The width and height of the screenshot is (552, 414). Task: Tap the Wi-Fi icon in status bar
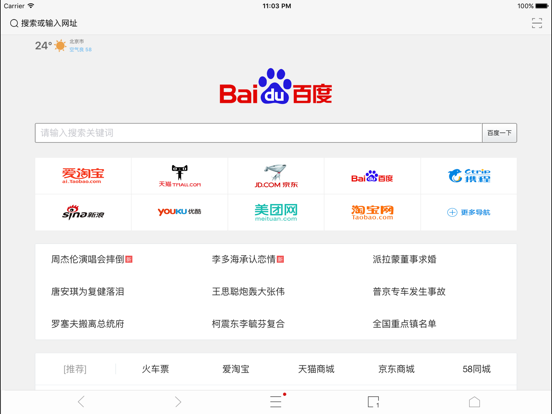pos(31,6)
